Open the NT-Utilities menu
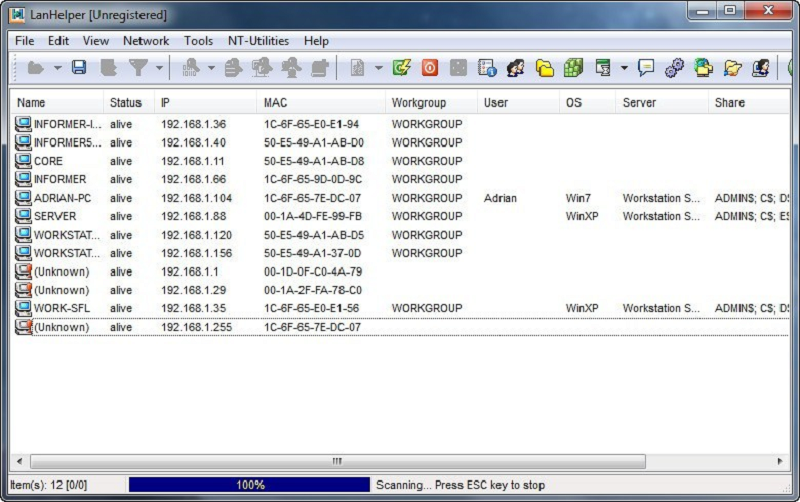 click(258, 41)
